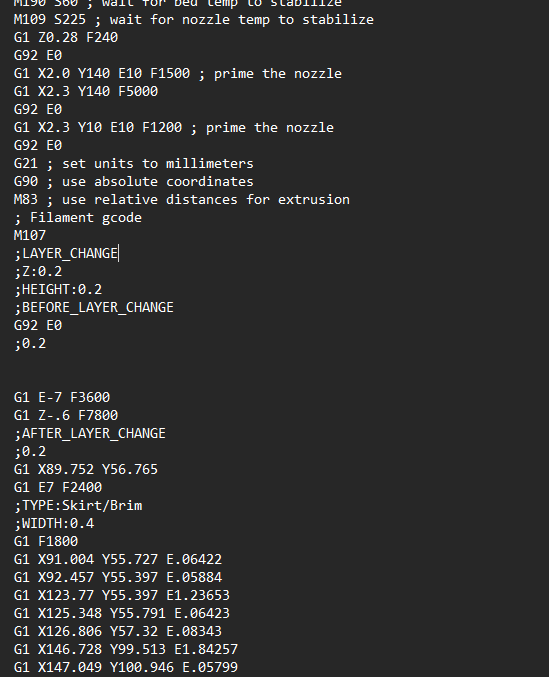Click the 'G1 E-7 F3600' retraction line
Image resolution: width=549 pixels, height=677 pixels.
pyautogui.click(x=62, y=398)
